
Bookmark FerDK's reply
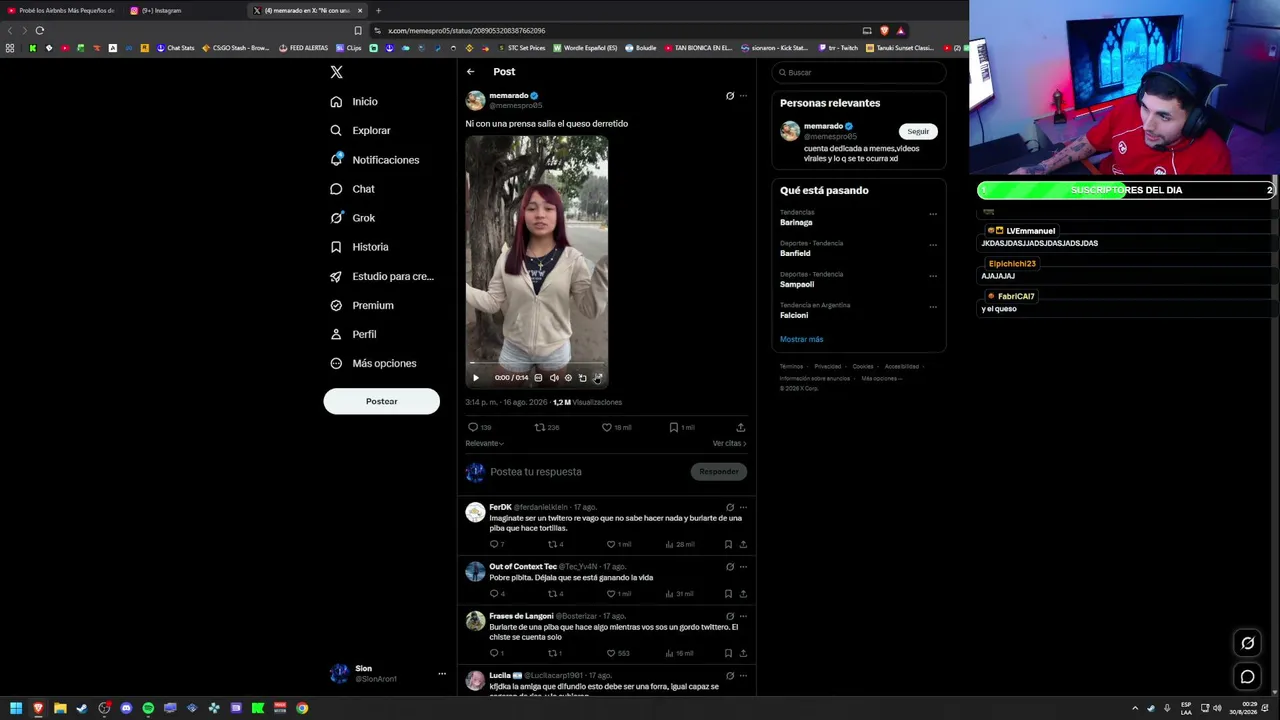(x=728, y=544)
